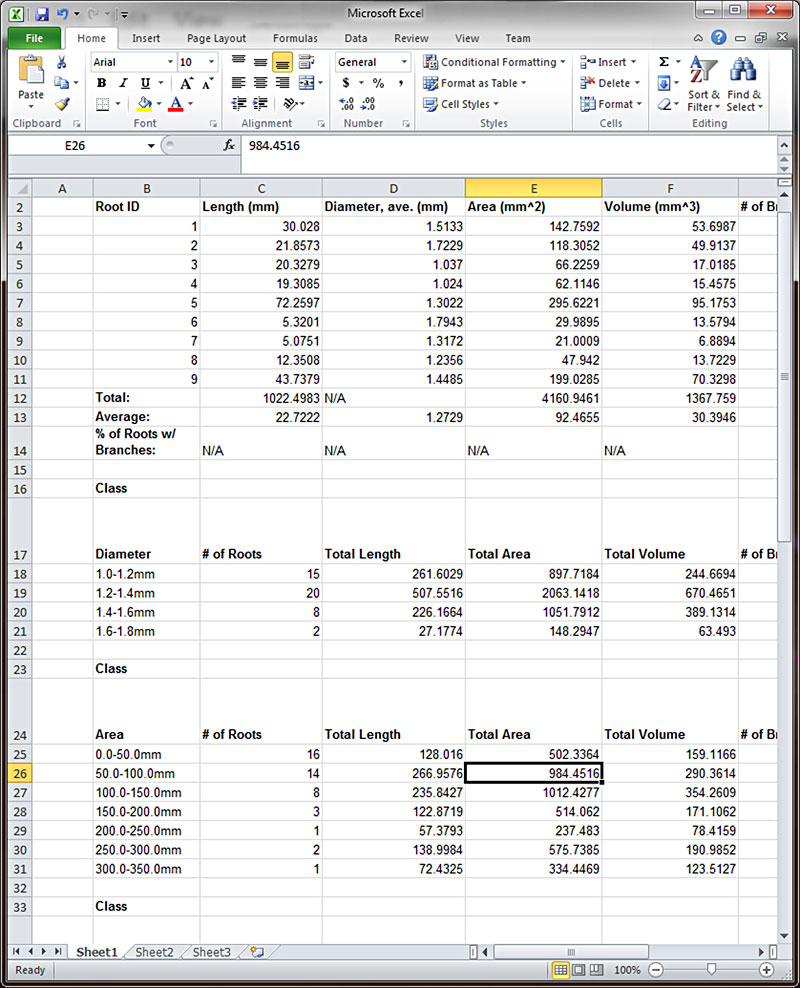Screen dimensions: 800x988
Task: Increase indent of cell
Action: (260, 103)
